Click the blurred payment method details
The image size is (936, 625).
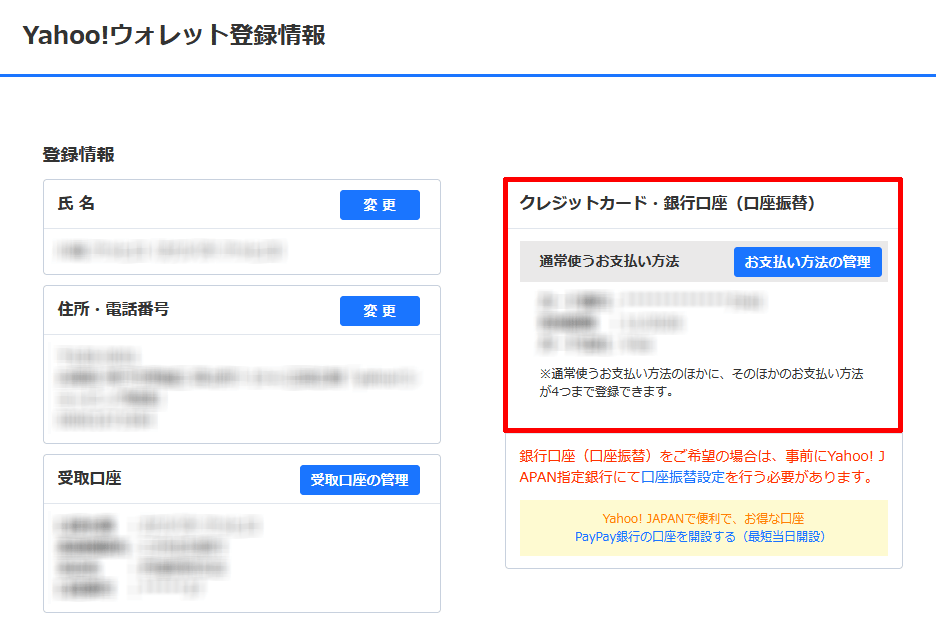coord(650,321)
